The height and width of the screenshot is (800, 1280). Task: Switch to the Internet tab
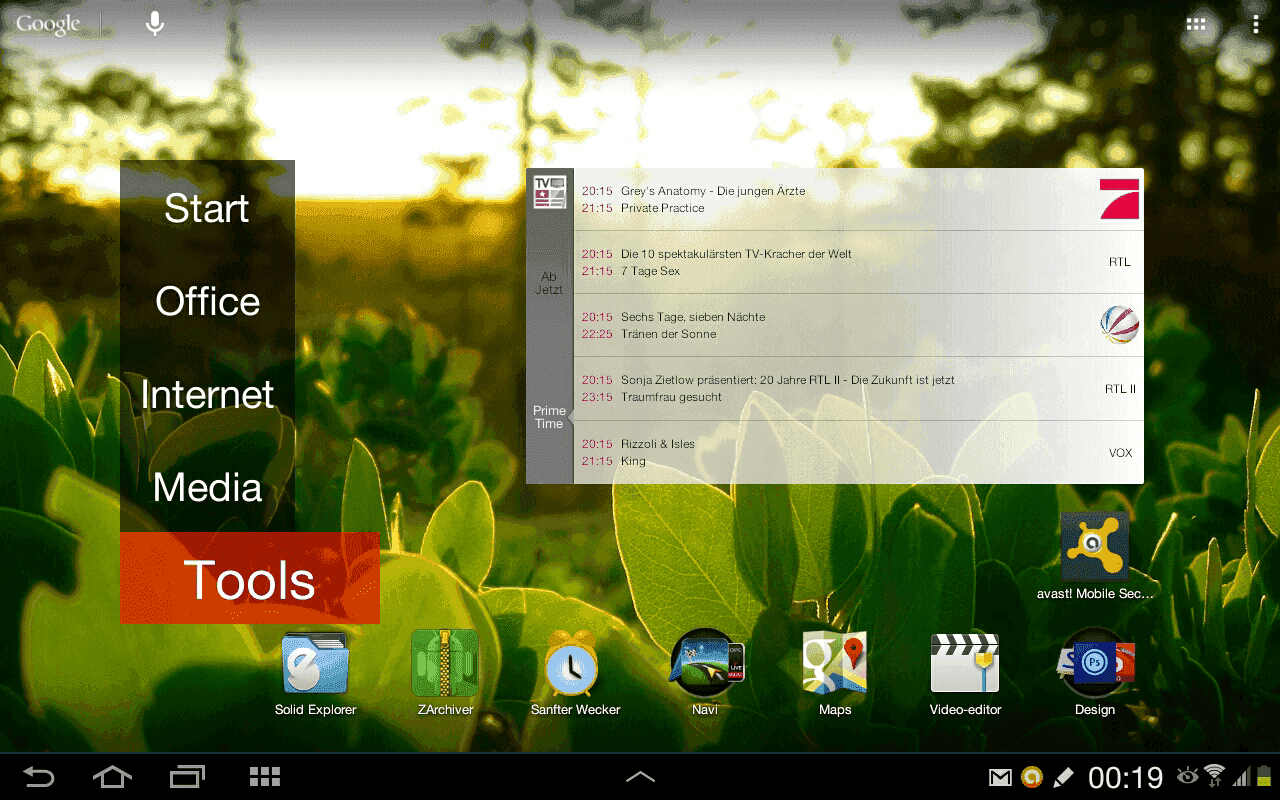tap(207, 394)
